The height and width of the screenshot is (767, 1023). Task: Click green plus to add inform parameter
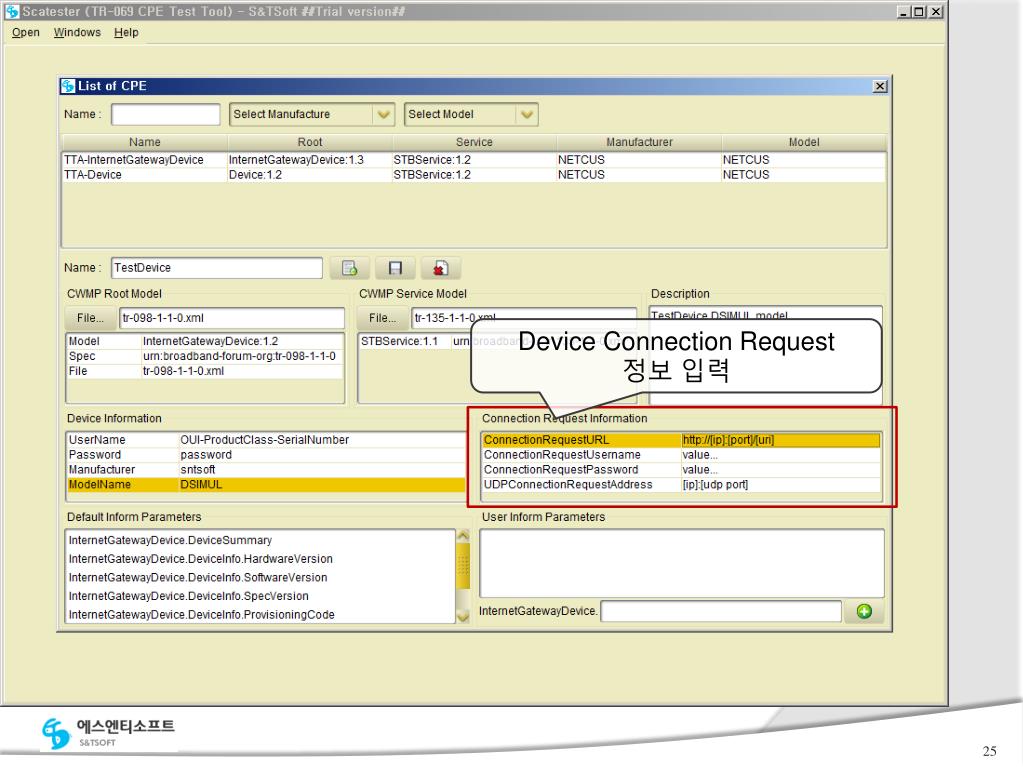pyautogui.click(x=866, y=611)
